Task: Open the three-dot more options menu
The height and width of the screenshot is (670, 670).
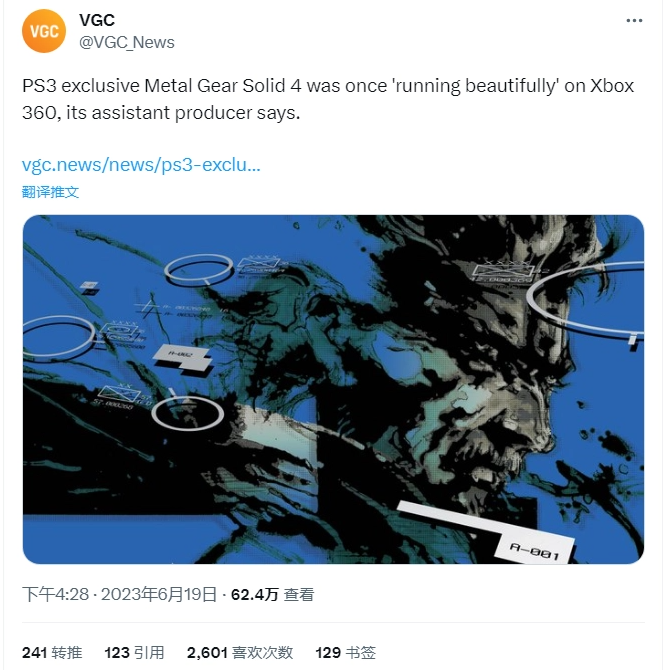Action: pos(634,21)
